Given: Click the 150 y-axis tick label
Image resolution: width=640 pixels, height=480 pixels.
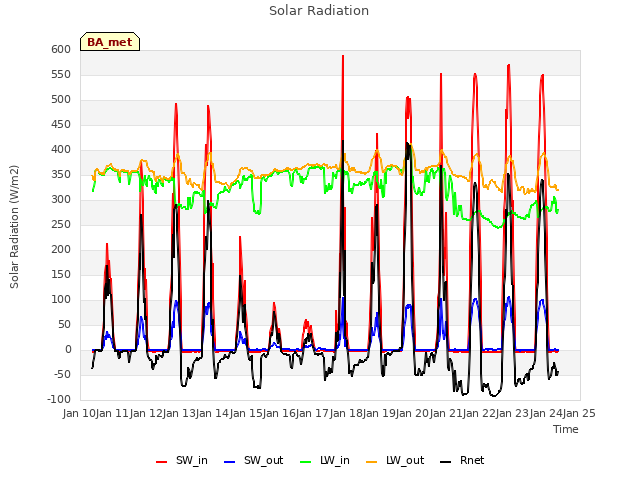Looking at the screenshot, I should point(61,275).
